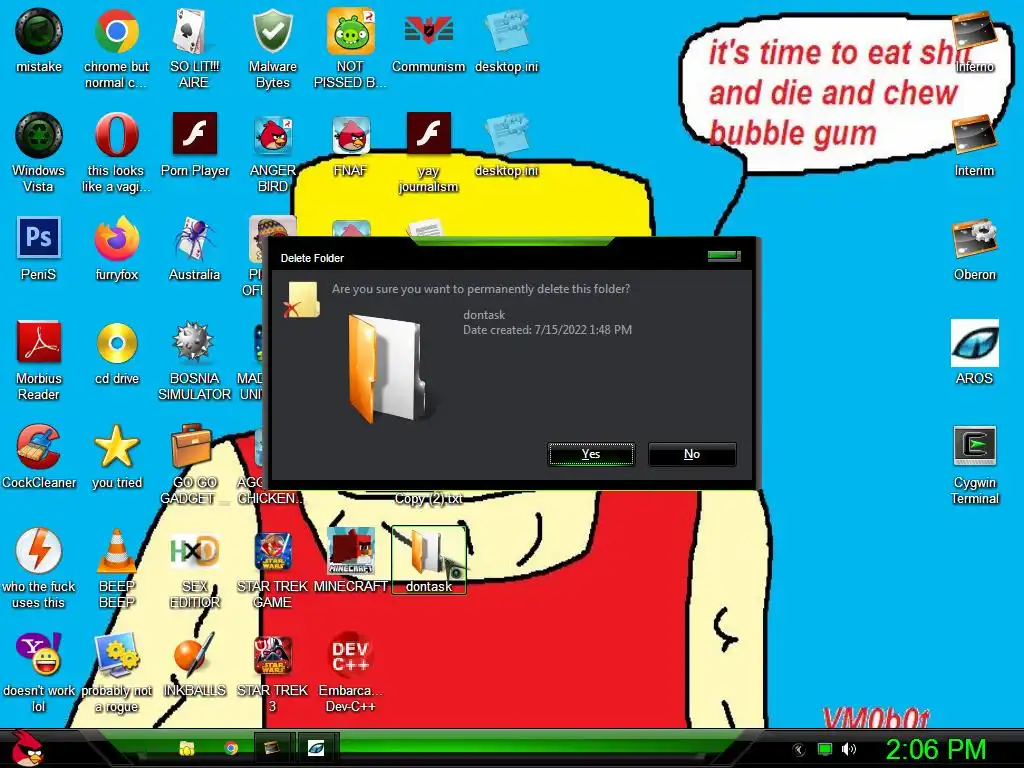Open the 'doesn't work lol' Yahoo icon
This screenshot has width=1024, height=768.
click(x=39, y=673)
